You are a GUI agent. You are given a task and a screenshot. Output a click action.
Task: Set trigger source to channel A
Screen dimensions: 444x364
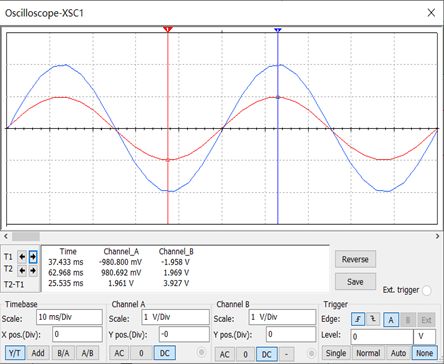pos(391,320)
